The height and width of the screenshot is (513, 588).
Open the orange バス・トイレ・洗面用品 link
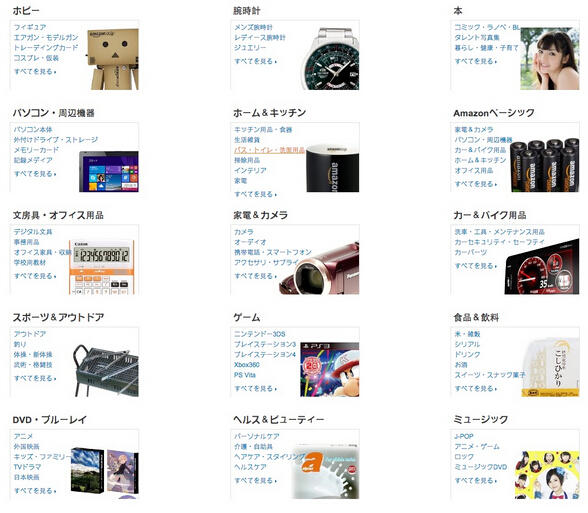(x=269, y=150)
